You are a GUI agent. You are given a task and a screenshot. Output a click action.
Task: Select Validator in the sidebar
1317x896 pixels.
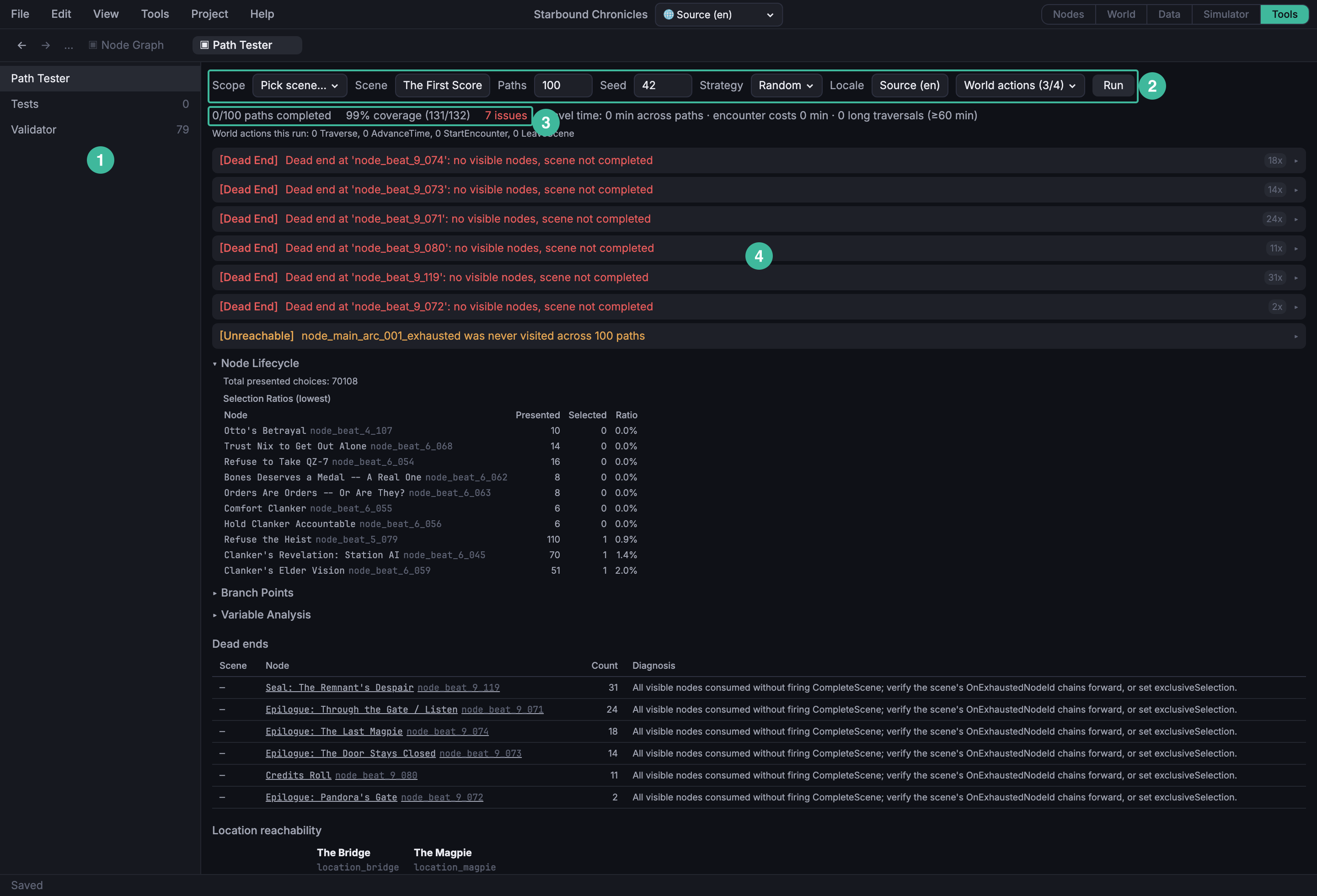pyautogui.click(x=100, y=130)
